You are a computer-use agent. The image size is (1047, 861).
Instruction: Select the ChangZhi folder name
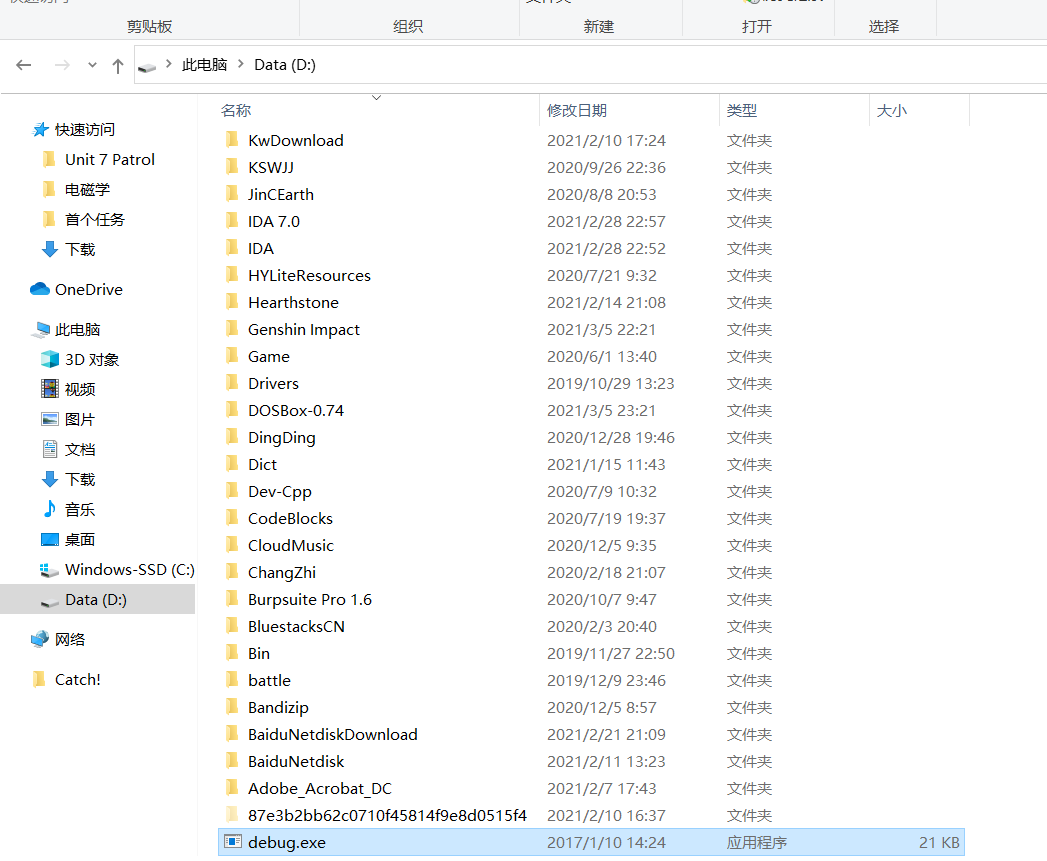282,572
